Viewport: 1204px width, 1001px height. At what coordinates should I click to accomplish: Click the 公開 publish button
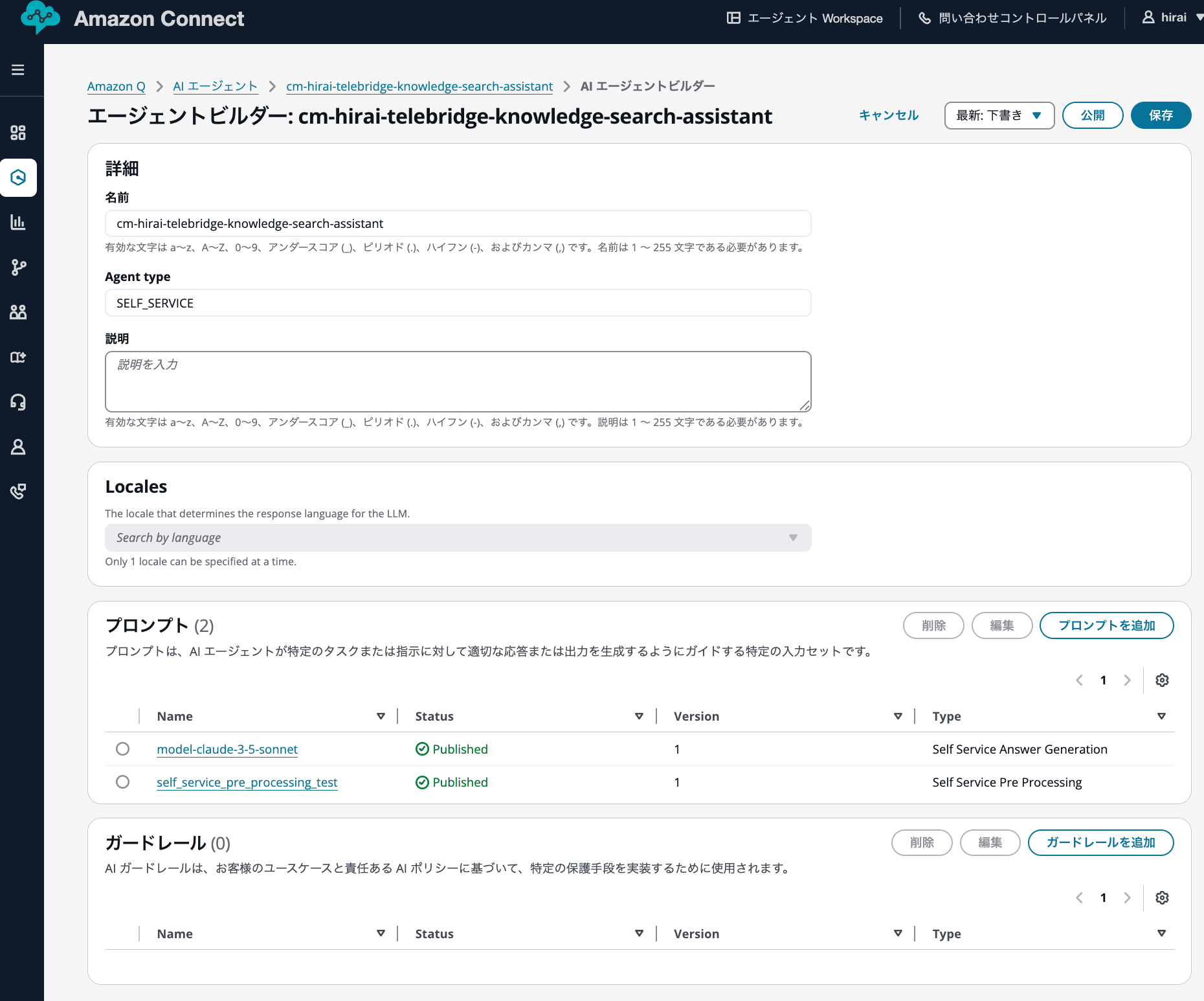coord(1093,115)
